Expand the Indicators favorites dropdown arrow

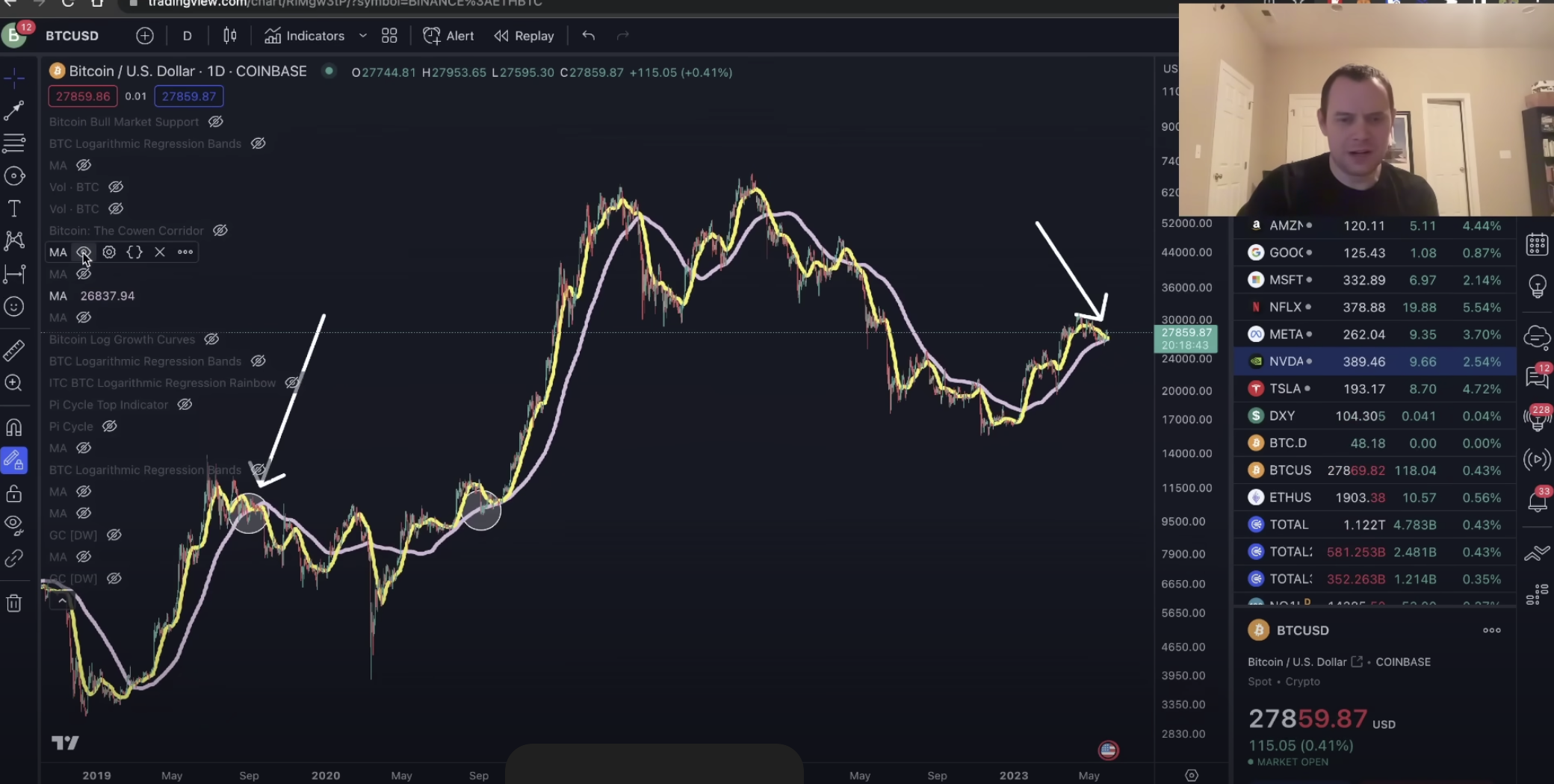[x=363, y=36]
